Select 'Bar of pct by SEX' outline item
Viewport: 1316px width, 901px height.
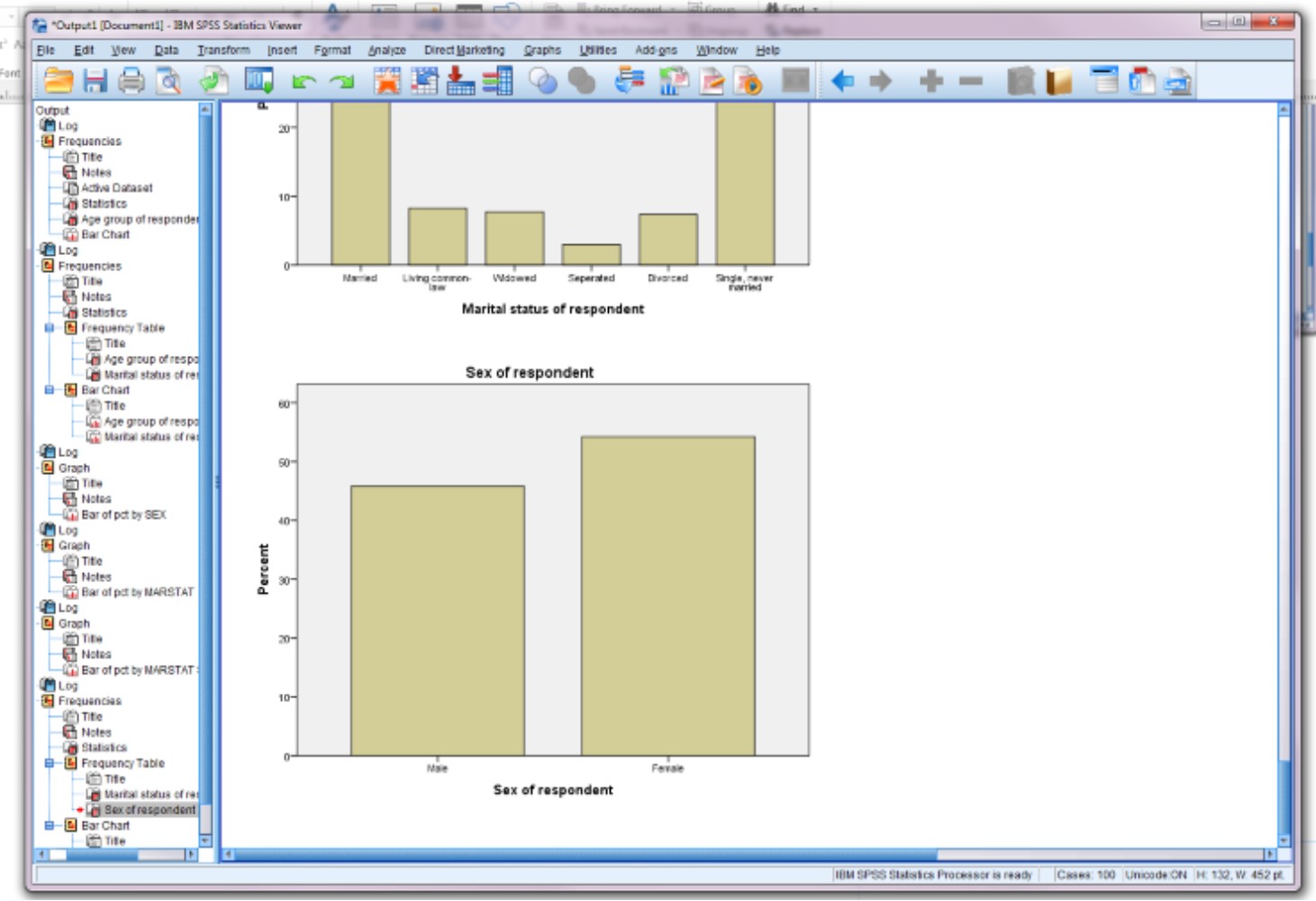click(x=123, y=514)
